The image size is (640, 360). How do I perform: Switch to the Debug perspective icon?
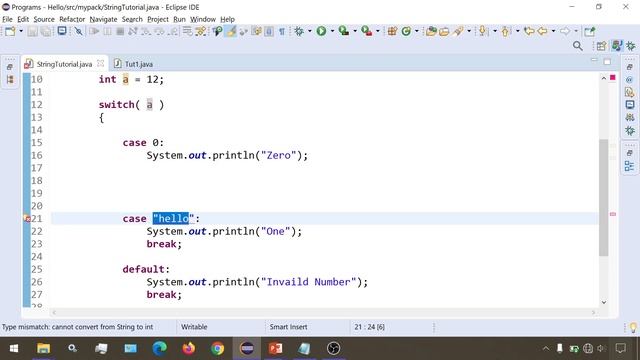(631, 46)
